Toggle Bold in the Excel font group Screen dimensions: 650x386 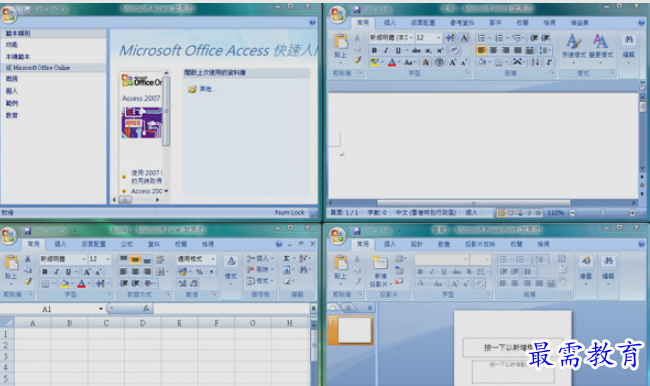(x=45, y=272)
